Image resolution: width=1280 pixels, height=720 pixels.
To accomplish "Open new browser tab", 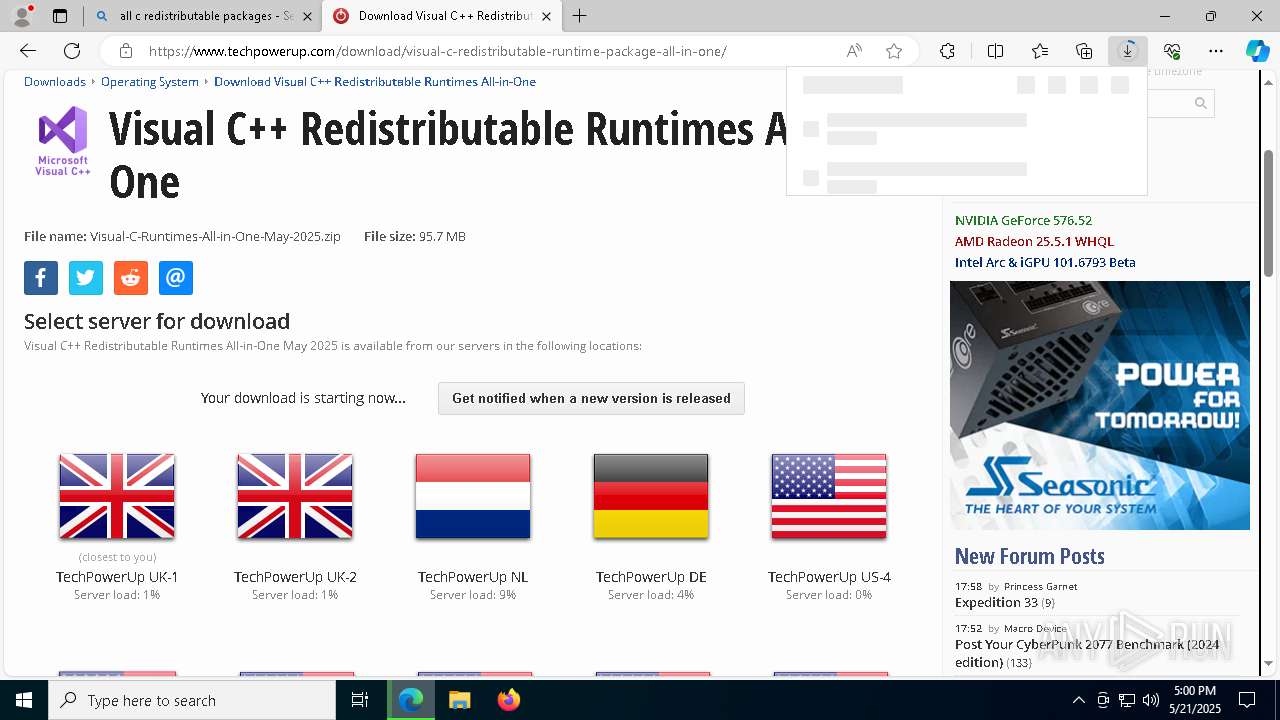I will coord(580,16).
